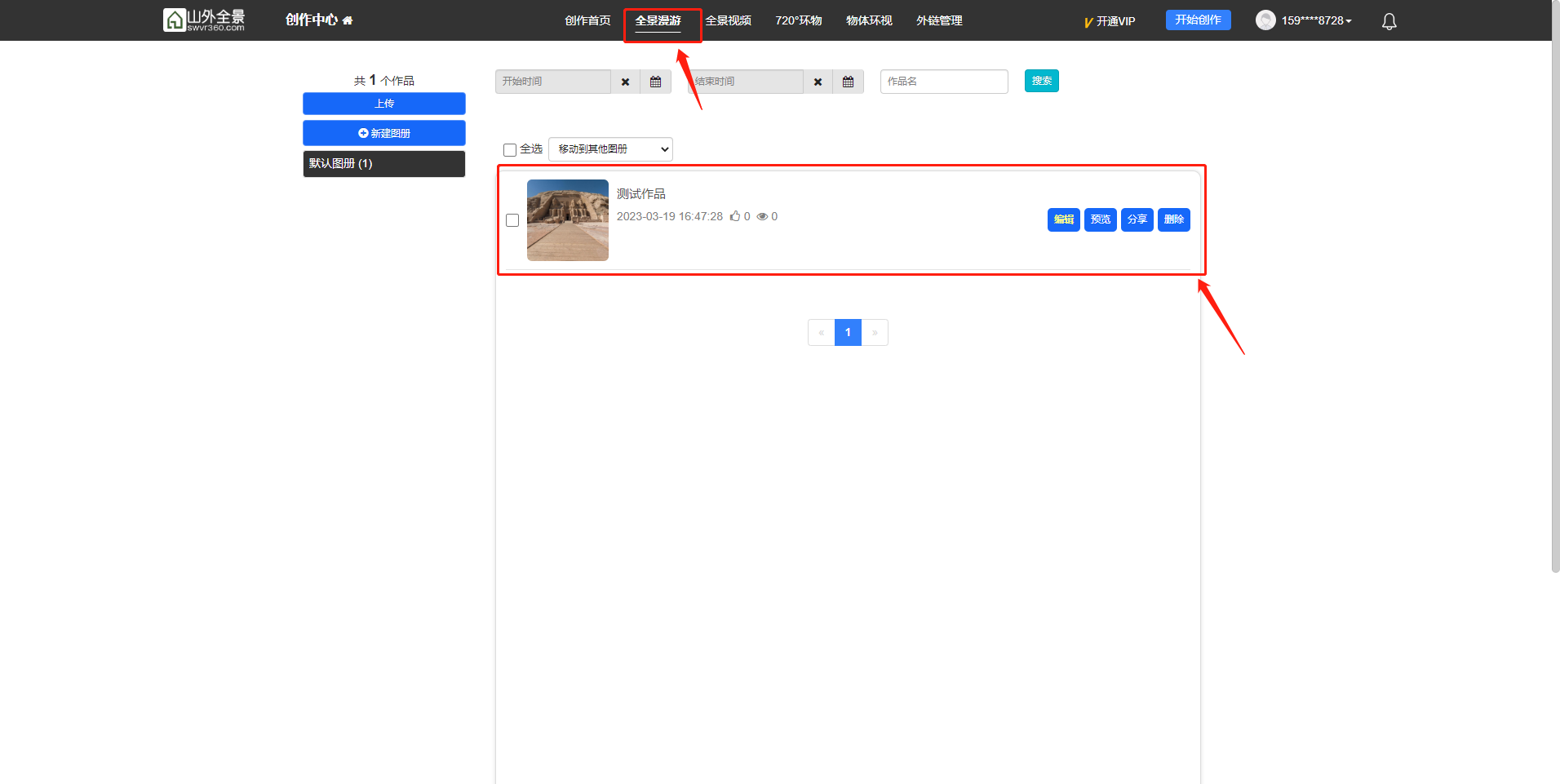Click the 作品名 search input field

pos(943,82)
